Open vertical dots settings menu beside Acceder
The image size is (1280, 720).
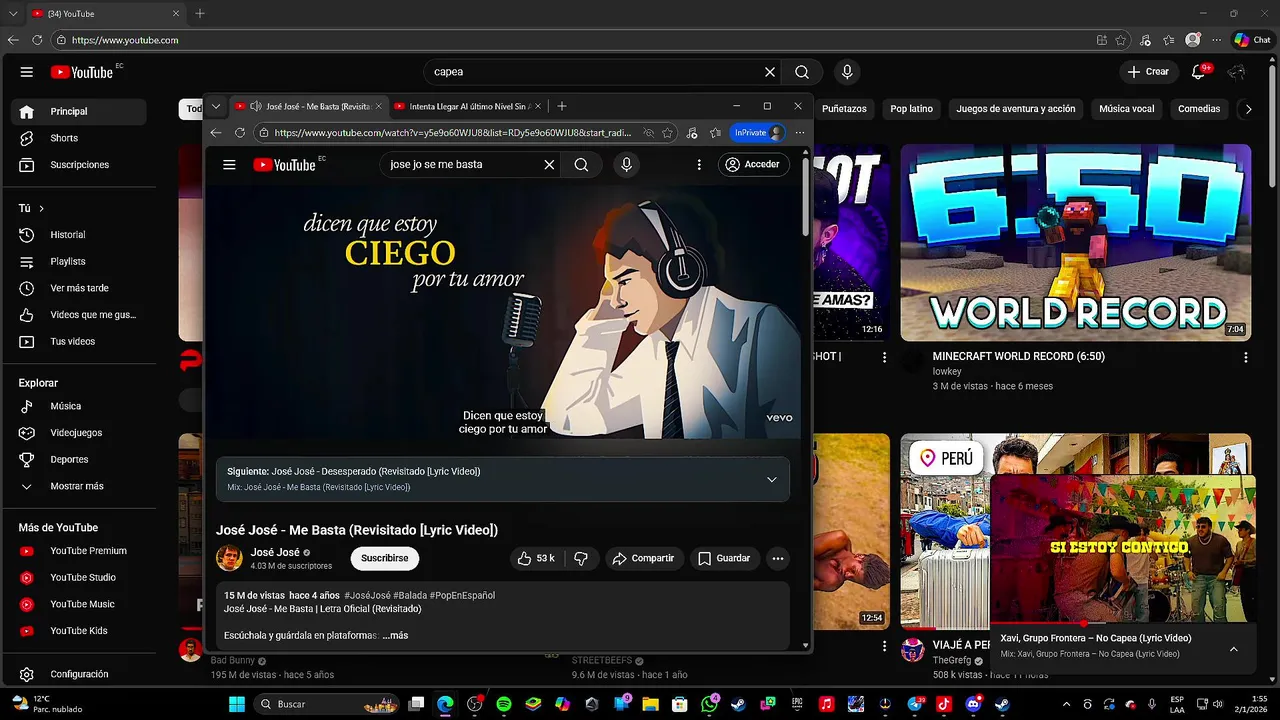click(699, 164)
